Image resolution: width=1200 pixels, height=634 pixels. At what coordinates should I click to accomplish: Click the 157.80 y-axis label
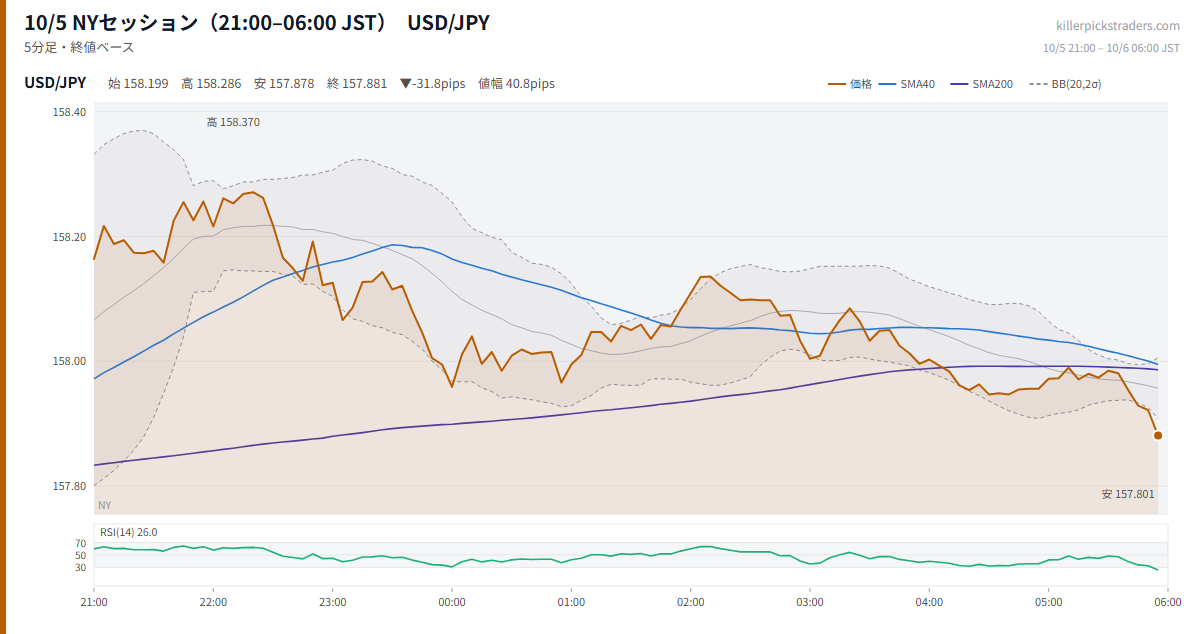70,486
